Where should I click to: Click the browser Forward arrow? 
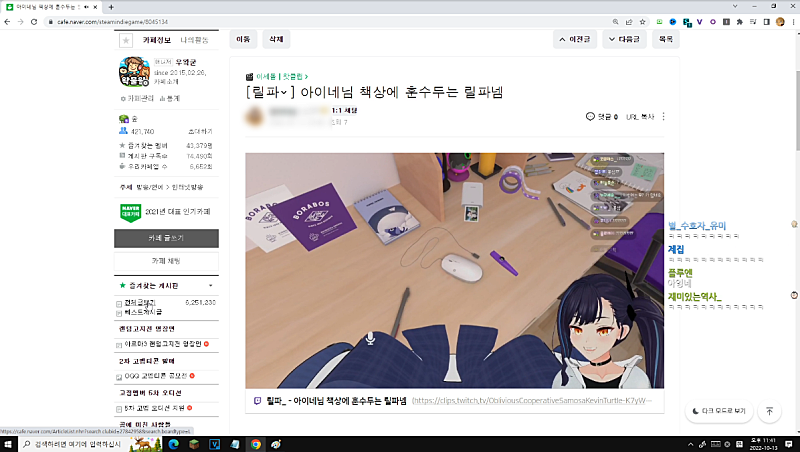(20, 22)
